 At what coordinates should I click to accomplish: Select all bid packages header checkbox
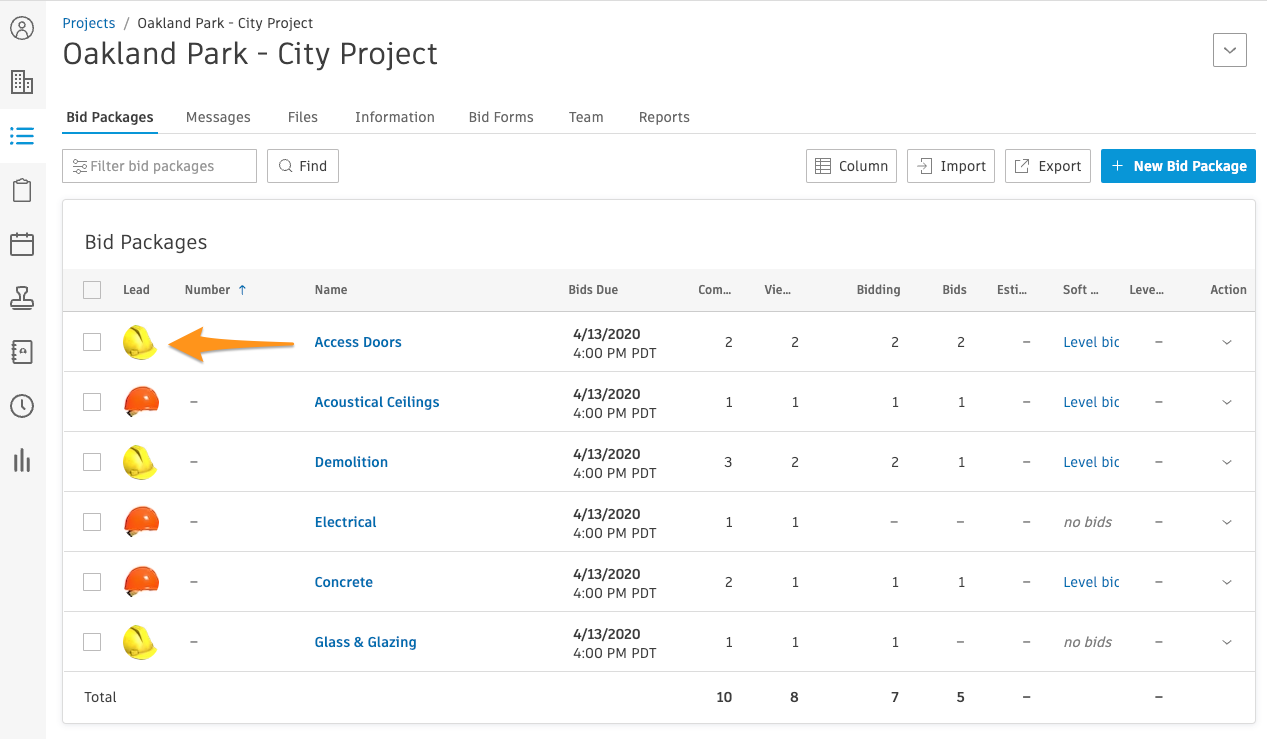point(92,290)
